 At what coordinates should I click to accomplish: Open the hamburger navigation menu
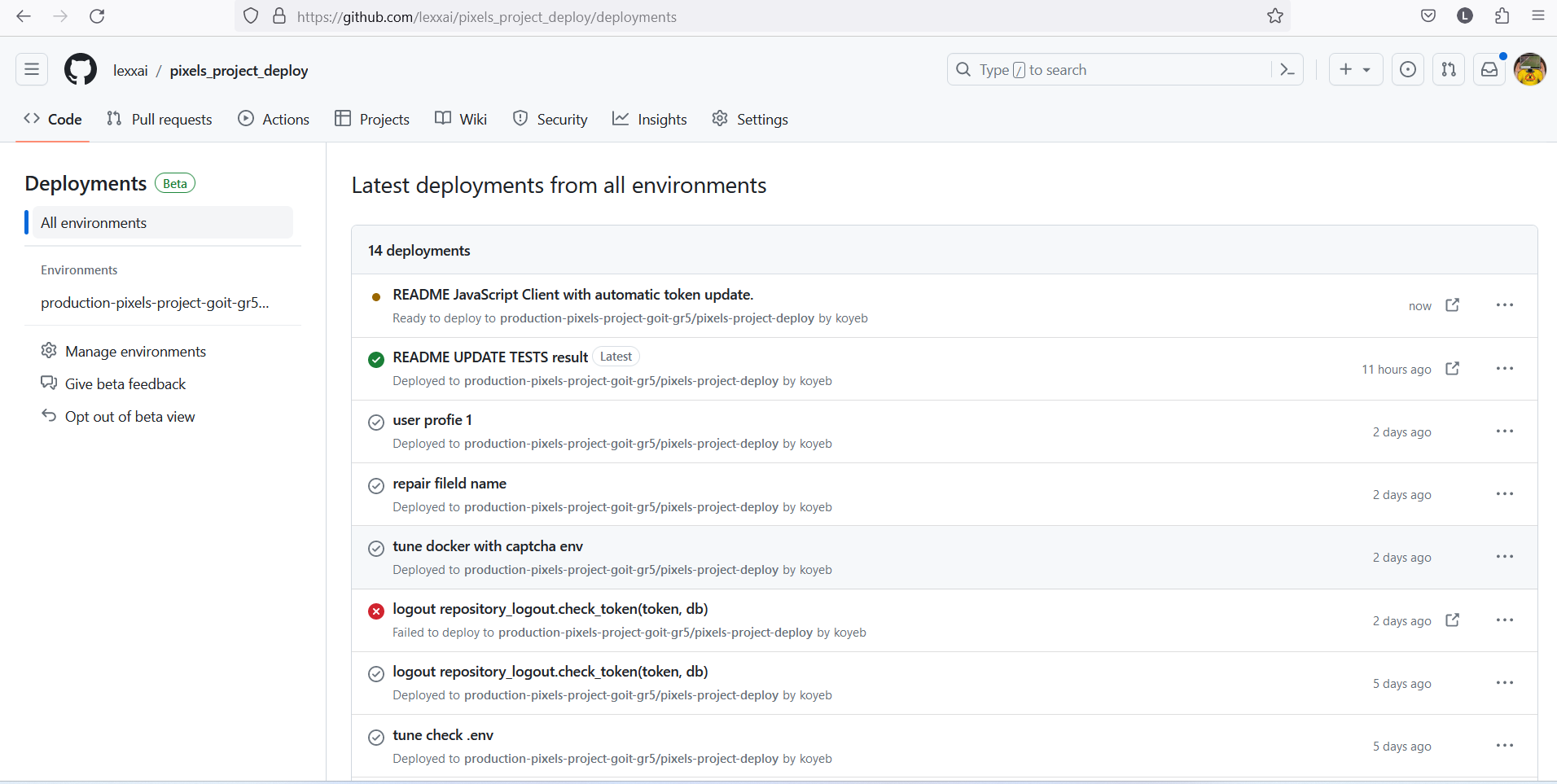click(x=32, y=70)
